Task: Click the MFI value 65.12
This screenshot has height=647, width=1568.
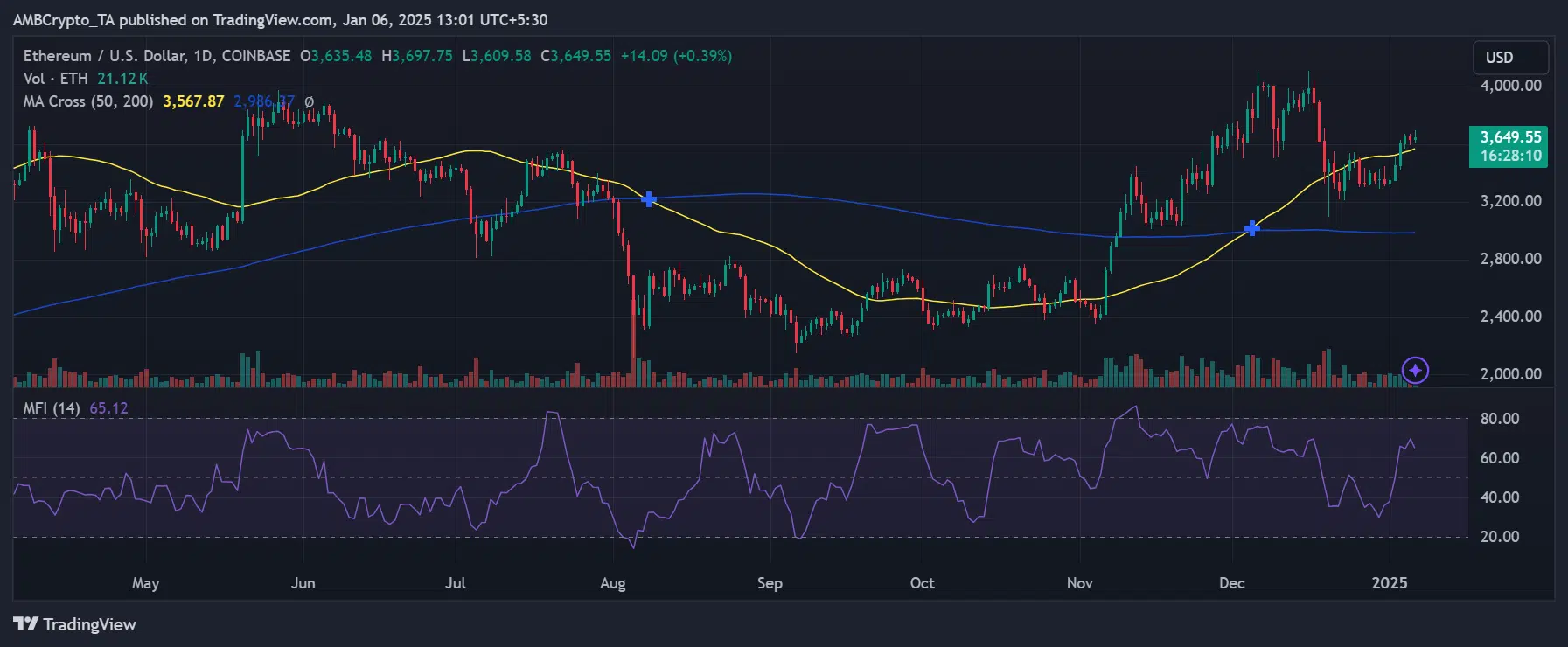Action: pos(108,408)
